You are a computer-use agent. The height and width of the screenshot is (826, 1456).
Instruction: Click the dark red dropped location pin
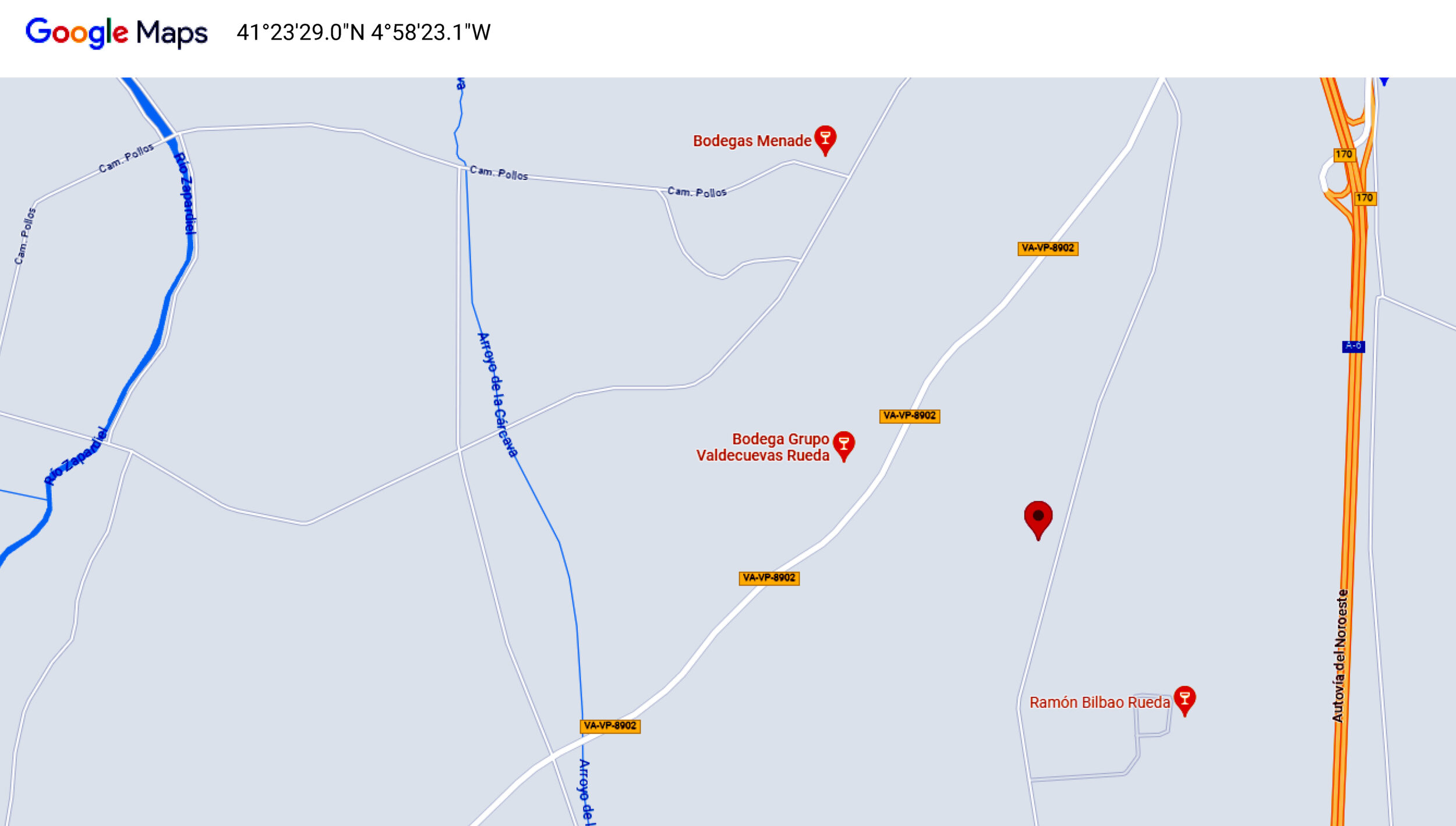click(1038, 520)
